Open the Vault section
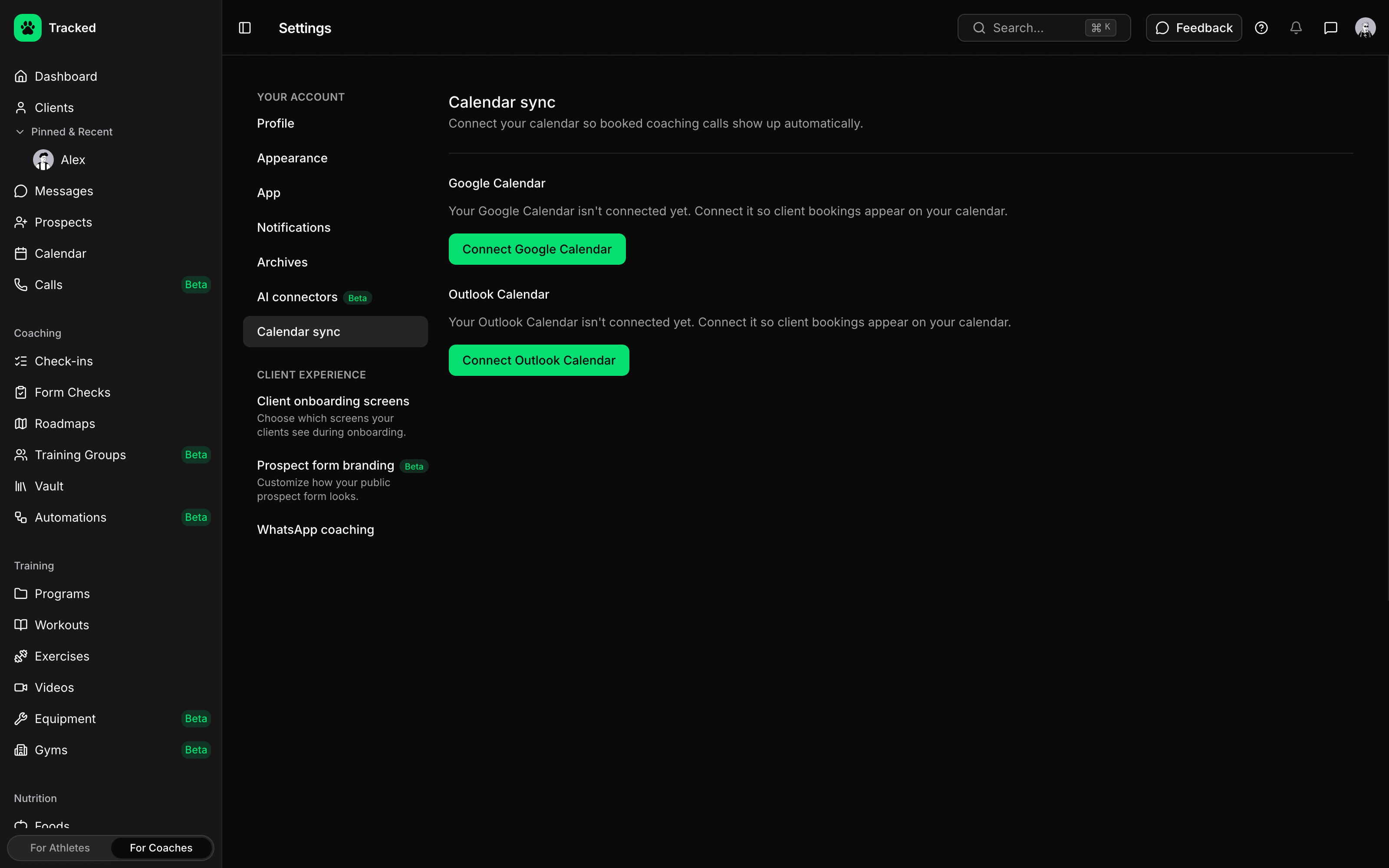The height and width of the screenshot is (868, 1389). [111, 486]
